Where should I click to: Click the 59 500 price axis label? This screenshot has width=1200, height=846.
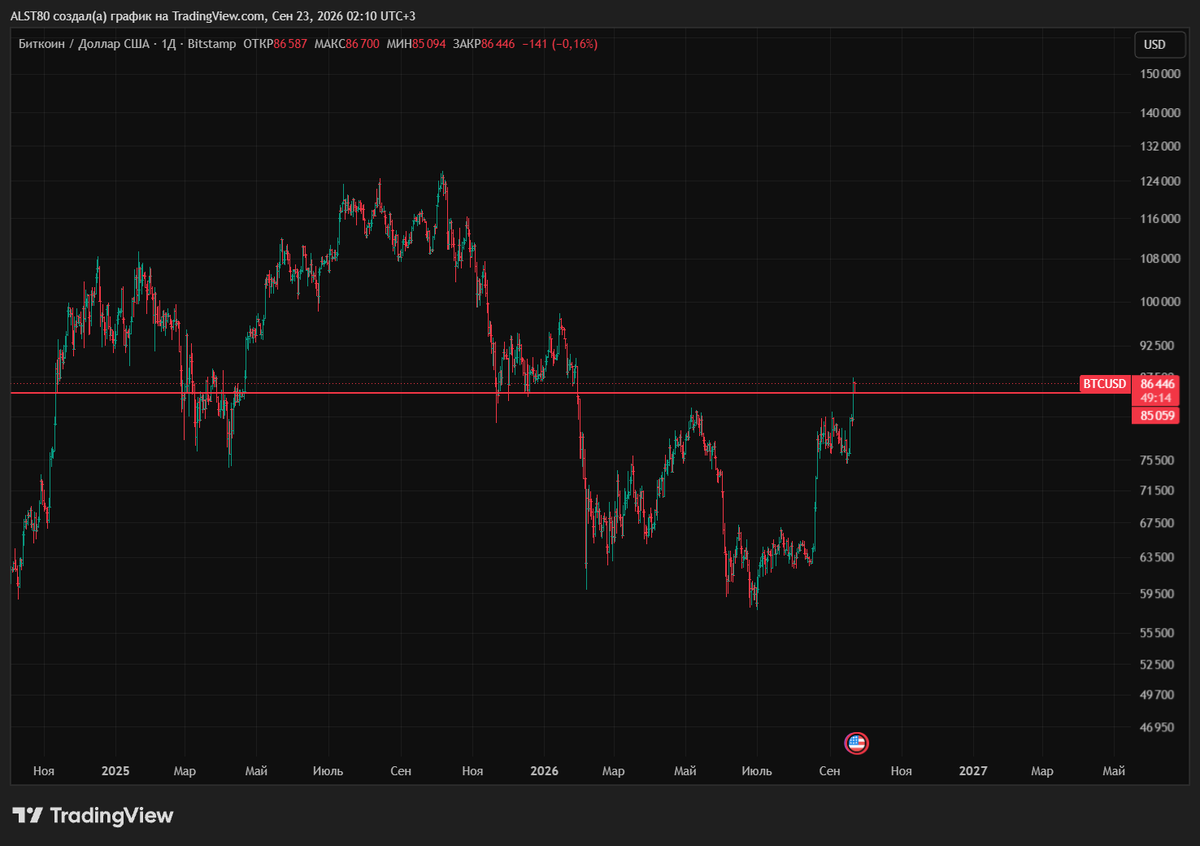(1159, 593)
